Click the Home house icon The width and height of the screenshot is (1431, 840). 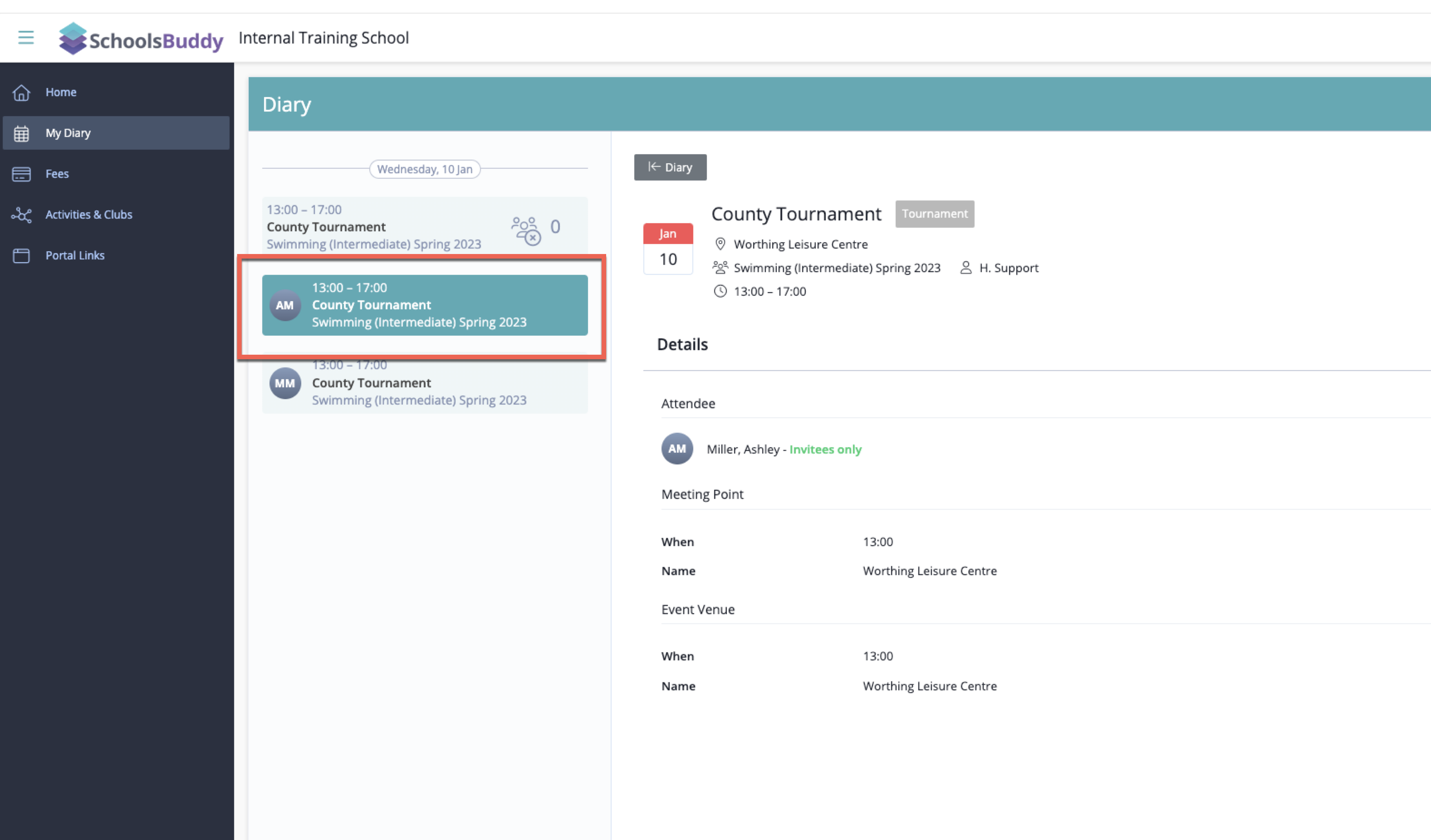click(22, 92)
